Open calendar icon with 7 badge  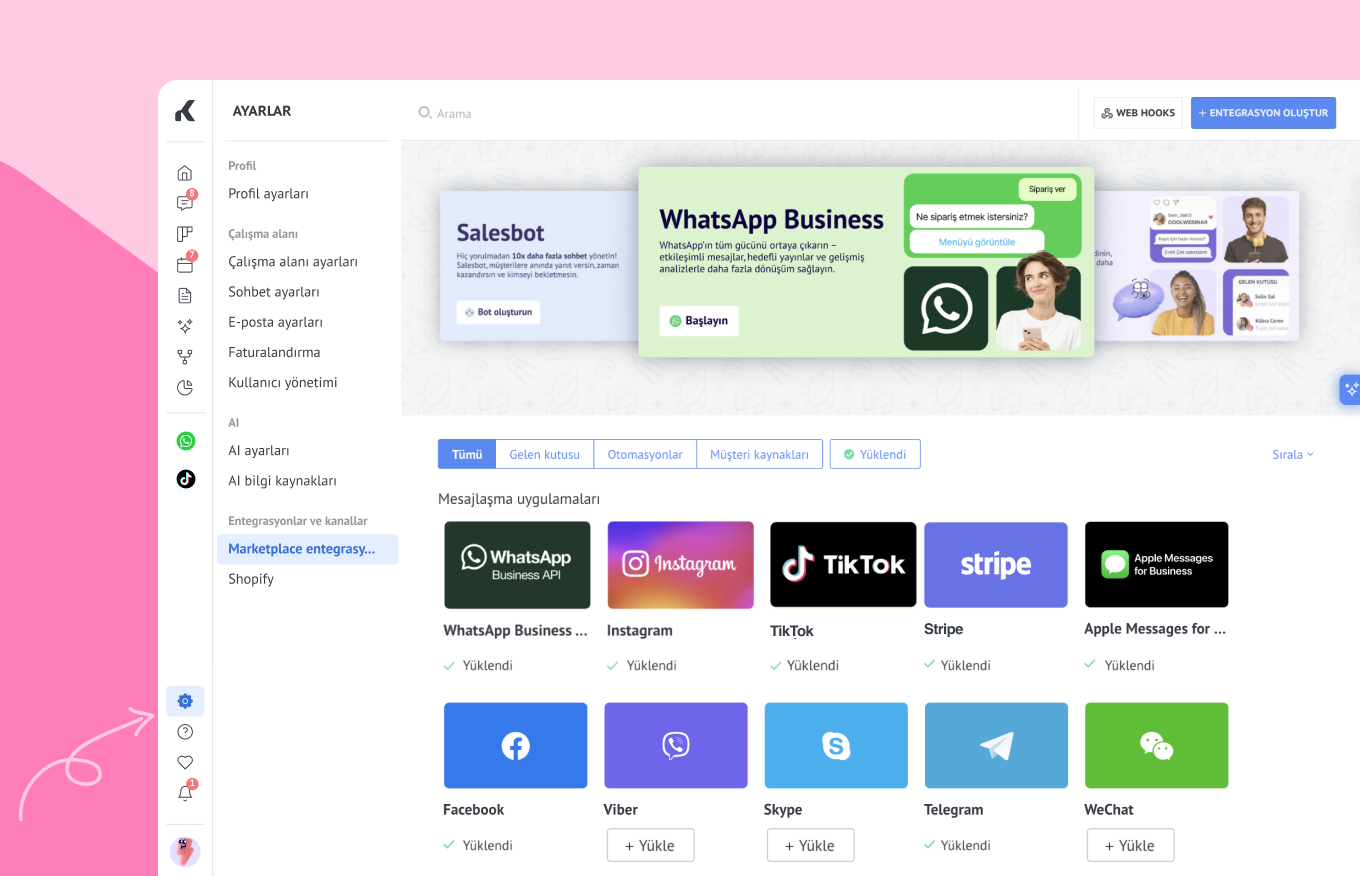(x=185, y=265)
